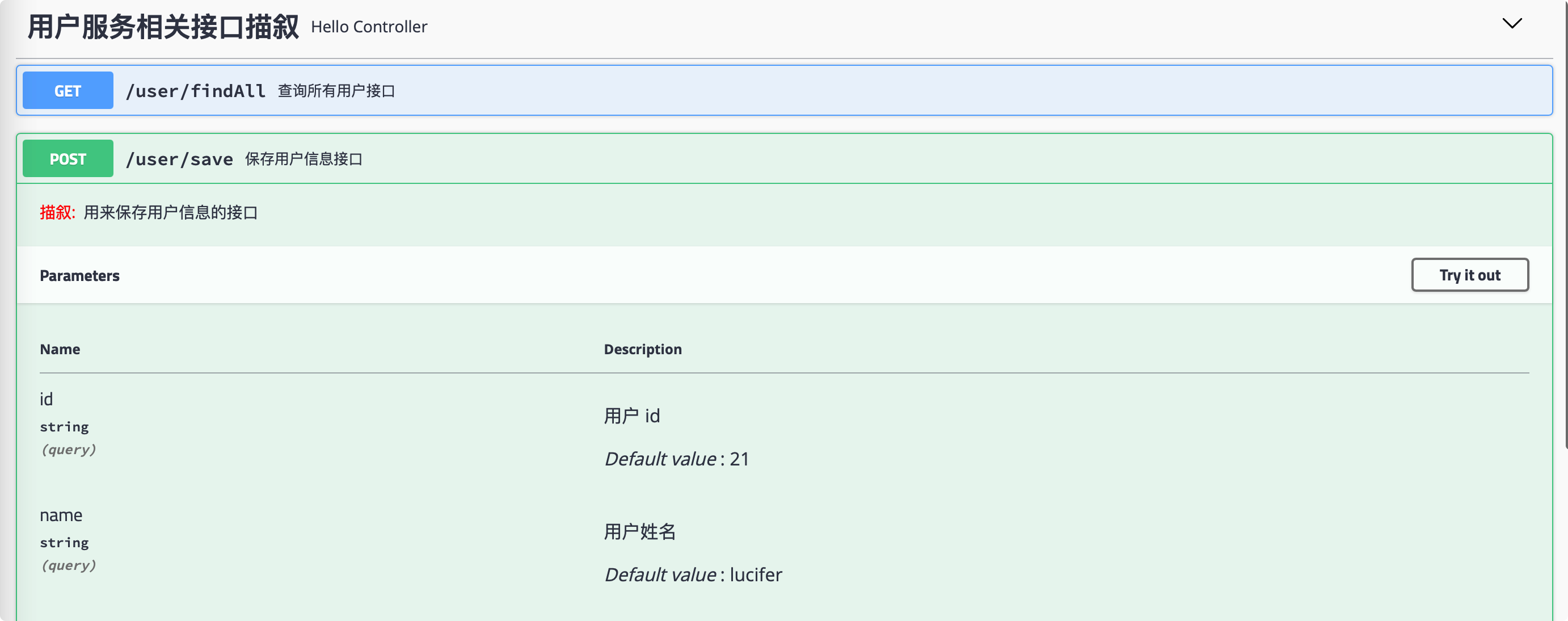
Task: Click the Default value : 21 text
Action: [x=677, y=459]
